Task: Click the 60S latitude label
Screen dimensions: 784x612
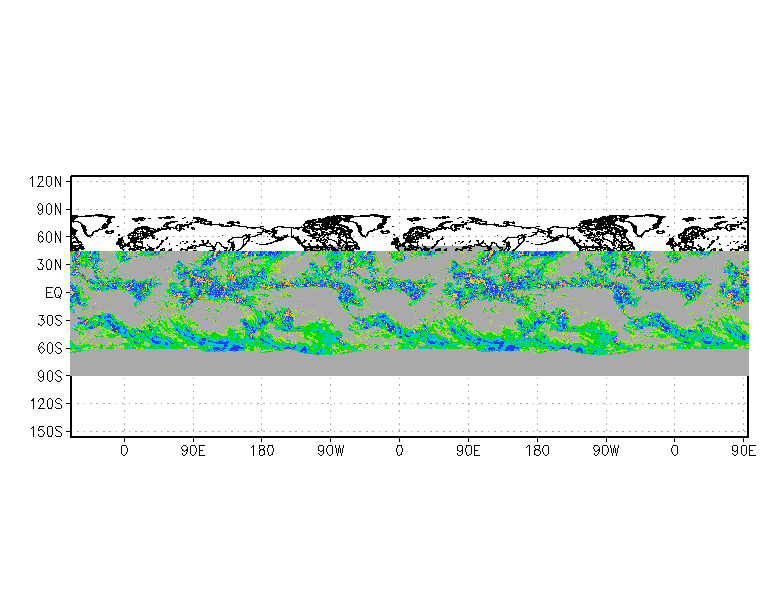Action: click(49, 348)
